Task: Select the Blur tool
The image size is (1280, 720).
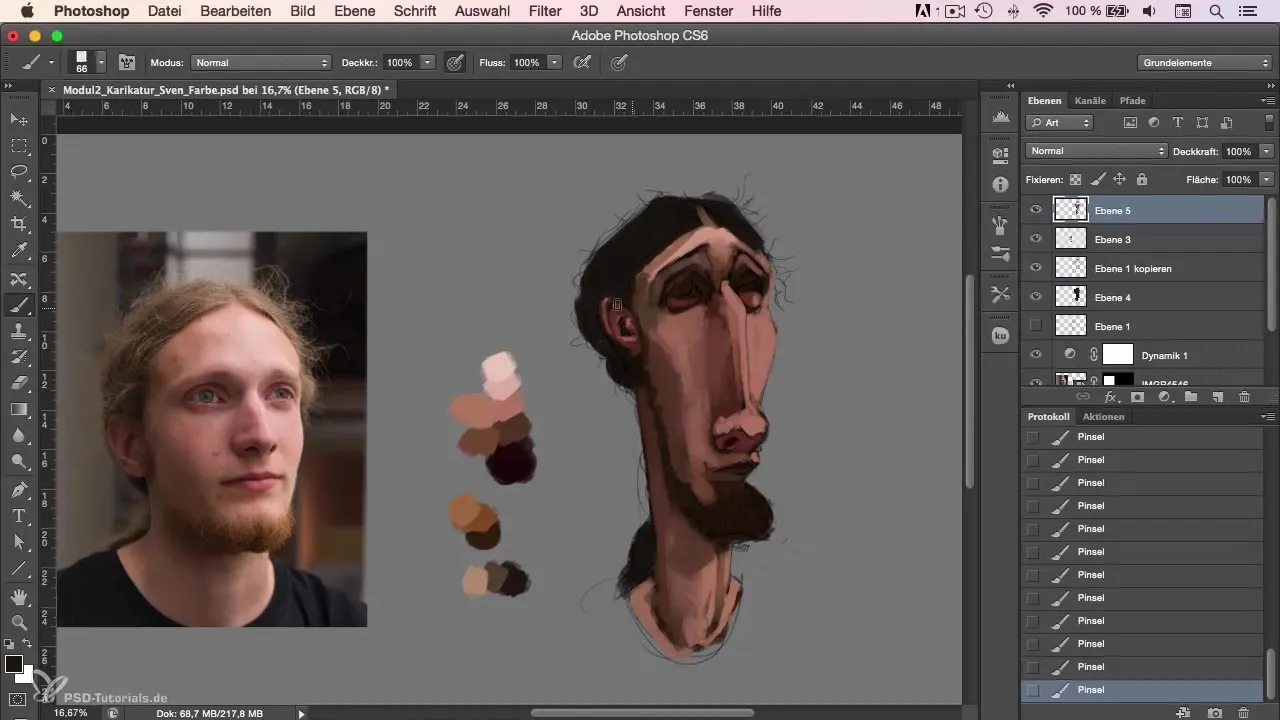Action: coord(18,436)
